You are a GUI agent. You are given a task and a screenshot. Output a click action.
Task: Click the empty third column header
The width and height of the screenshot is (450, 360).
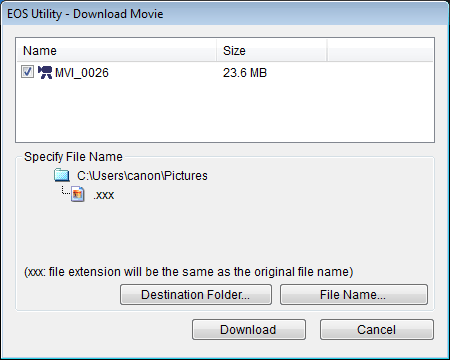[x=380, y=51]
